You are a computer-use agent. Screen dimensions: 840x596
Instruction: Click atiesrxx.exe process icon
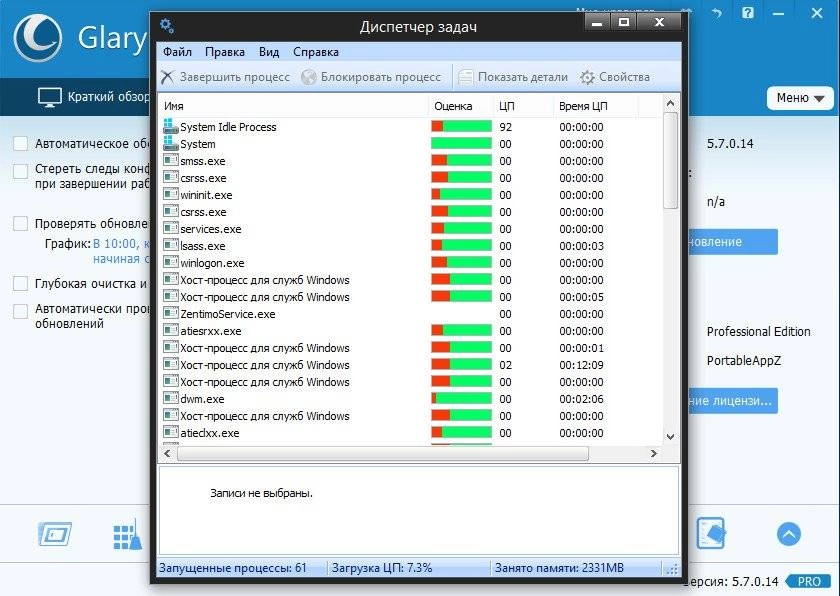(x=170, y=330)
